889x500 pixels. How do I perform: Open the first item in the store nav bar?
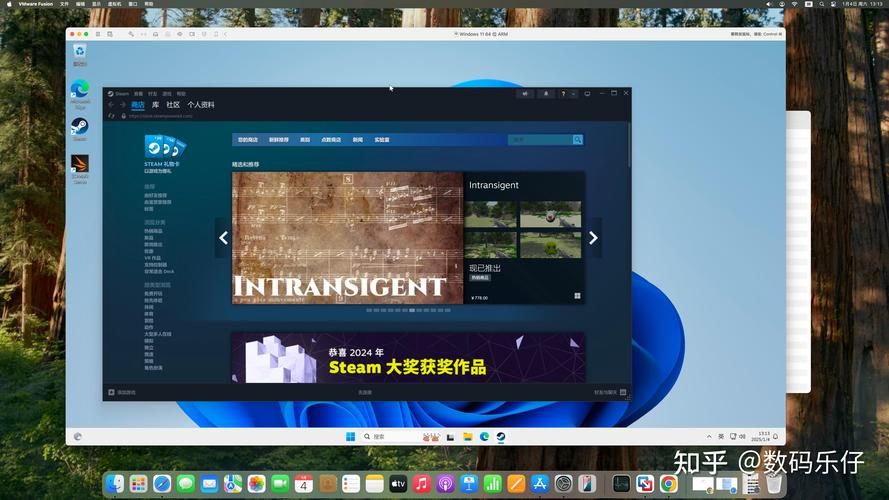(x=248, y=139)
